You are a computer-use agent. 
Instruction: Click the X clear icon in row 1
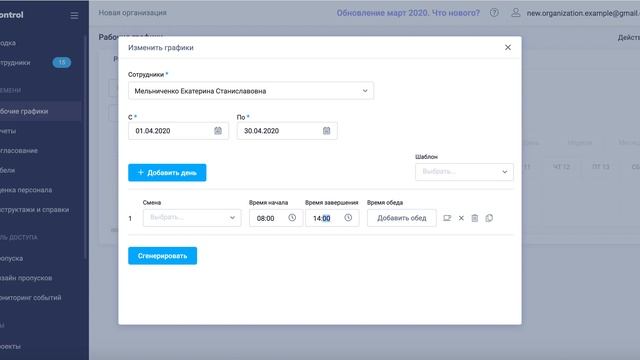click(x=461, y=218)
